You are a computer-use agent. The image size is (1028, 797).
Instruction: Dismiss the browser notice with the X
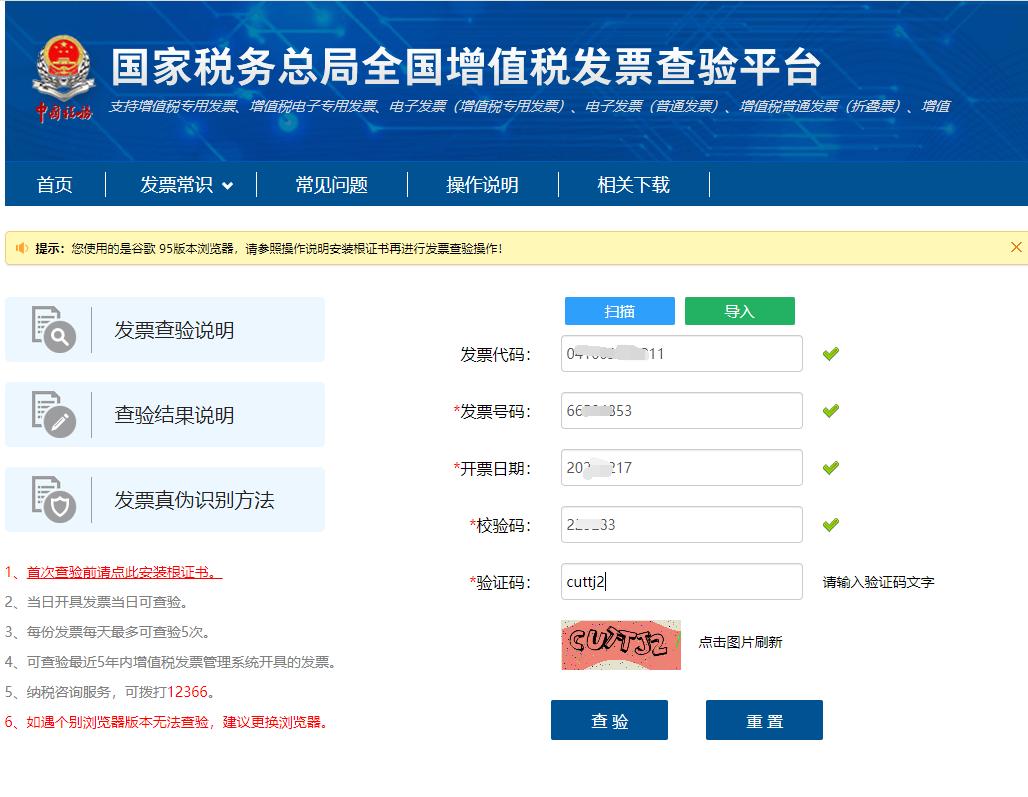coord(1017,247)
